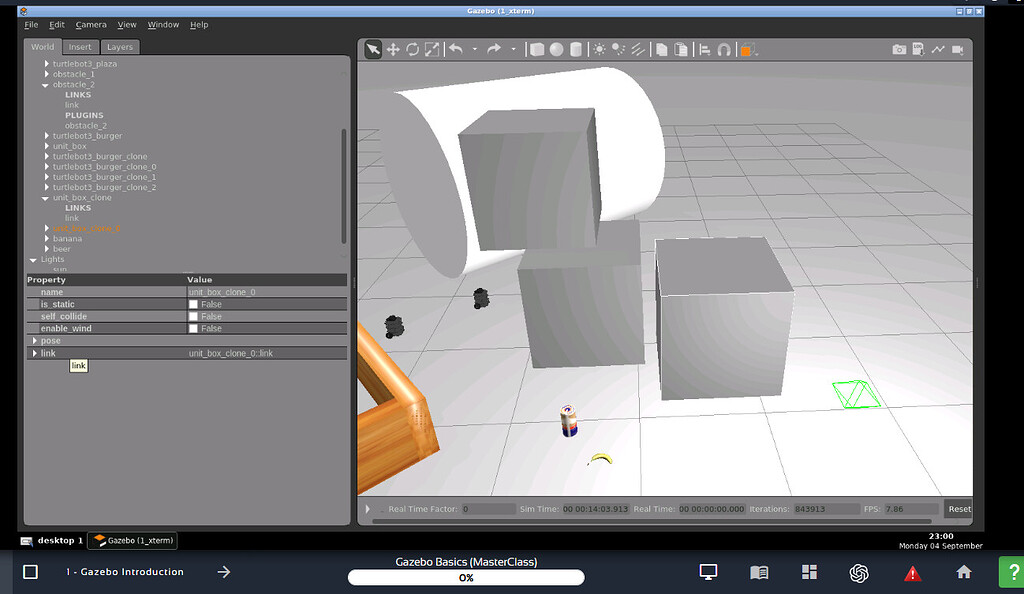Expand the pose property row
The image size is (1024, 594).
click(34, 341)
